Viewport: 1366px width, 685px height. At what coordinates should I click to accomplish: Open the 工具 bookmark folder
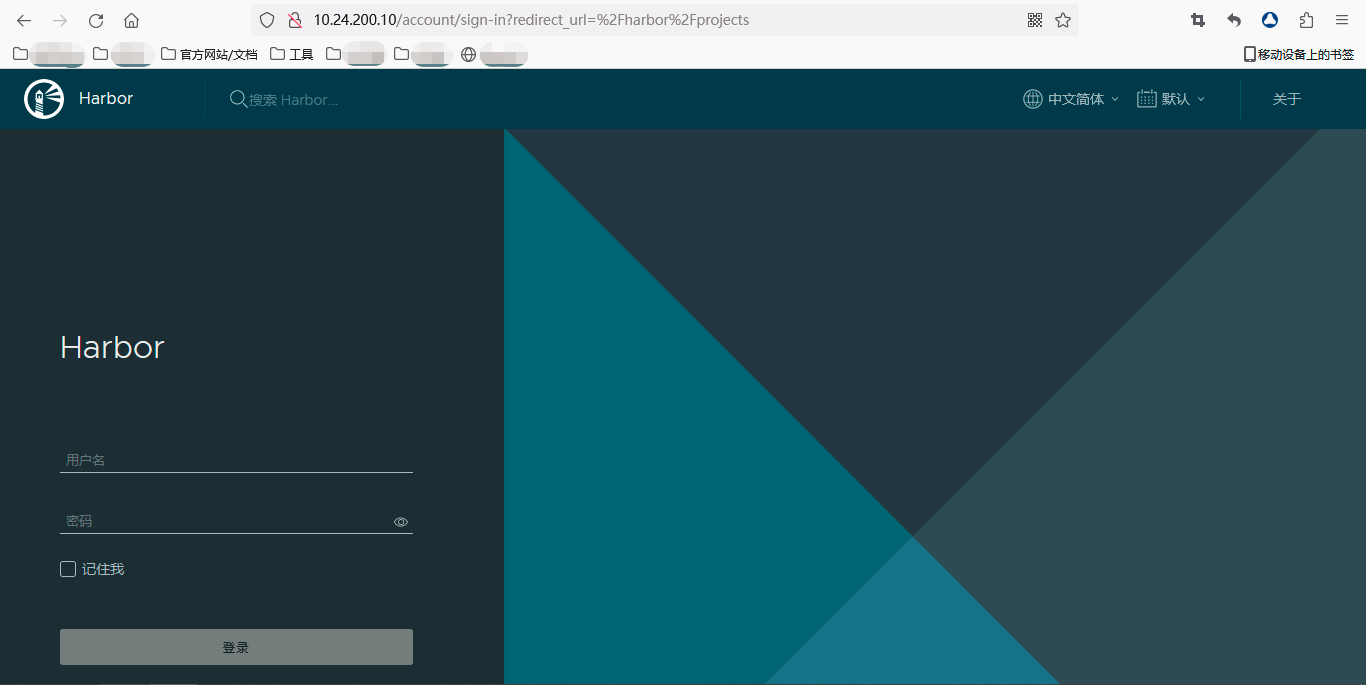pyautogui.click(x=292, y=54)
